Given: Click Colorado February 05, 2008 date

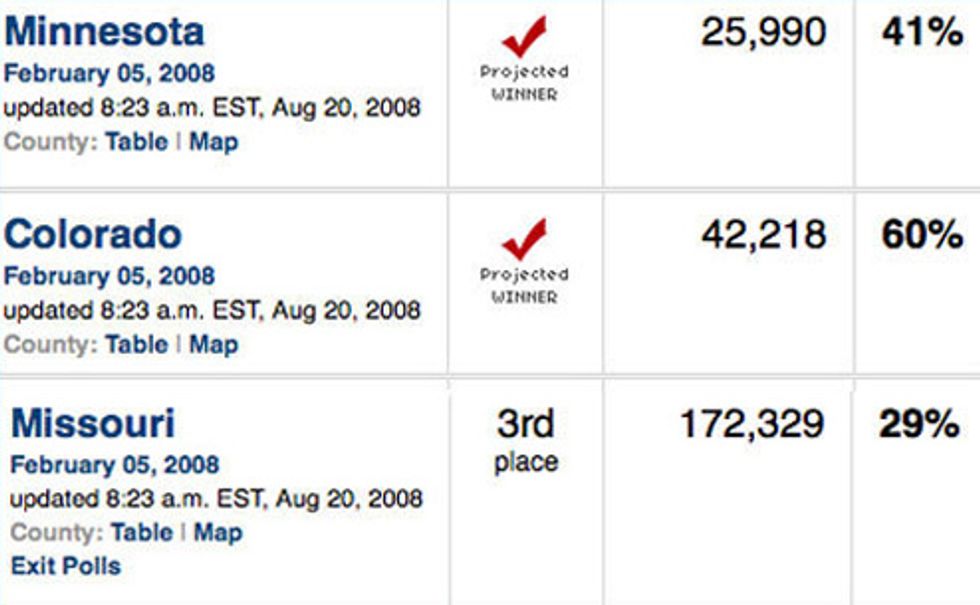Looking at the screenshot, I should click(109, 276).
